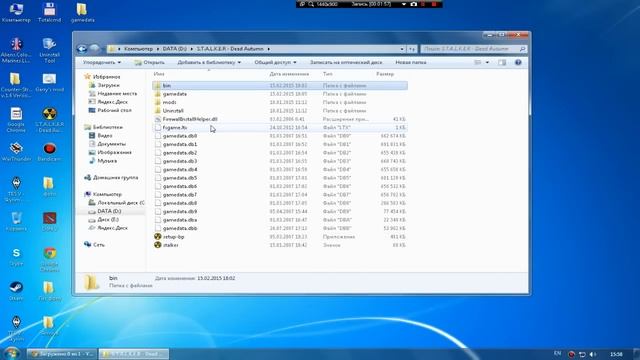Select the bin folder row

tap(280, 86)
